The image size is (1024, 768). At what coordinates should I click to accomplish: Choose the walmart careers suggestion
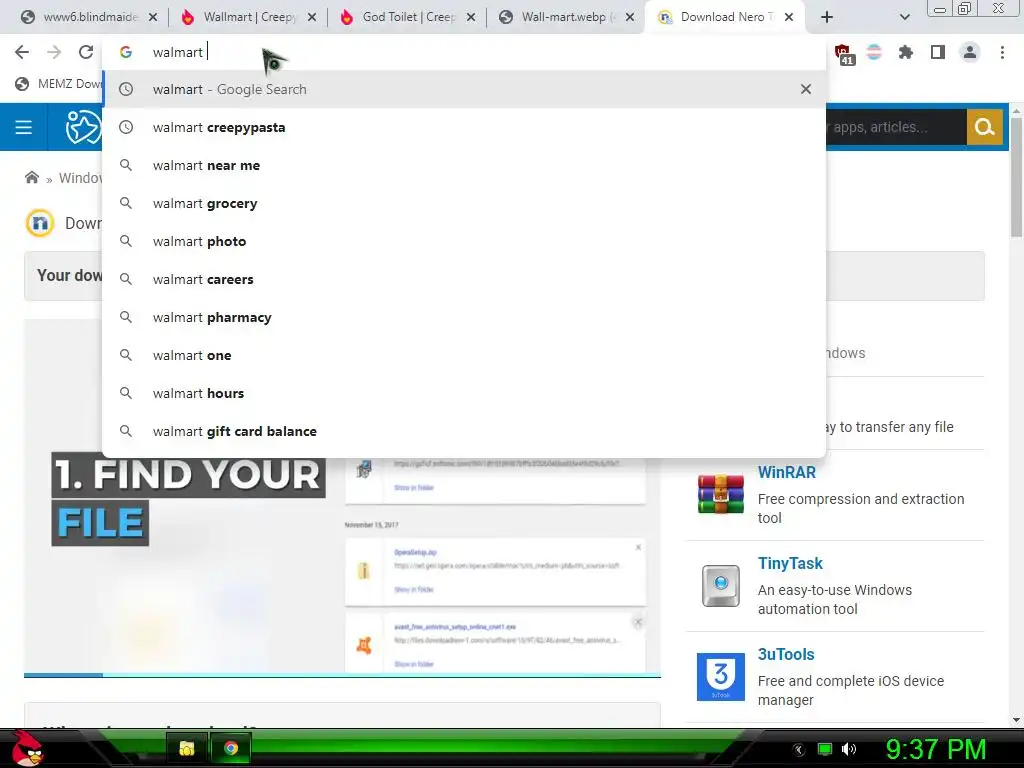464,279
